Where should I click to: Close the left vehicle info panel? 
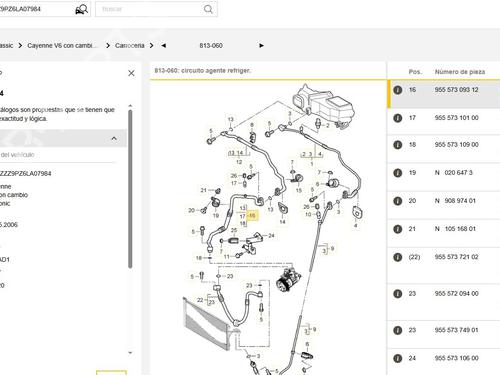131,73
